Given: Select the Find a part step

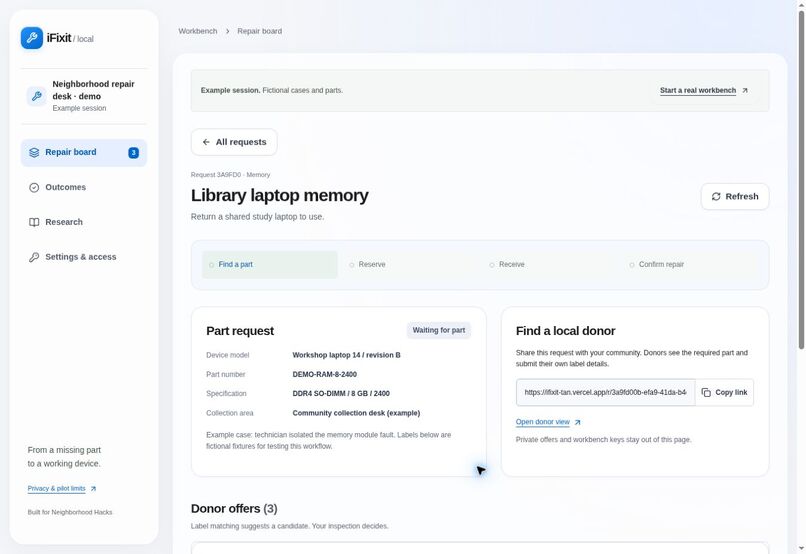Looking at the screenshot, I should pyautogui.click(x=270, y=265).
